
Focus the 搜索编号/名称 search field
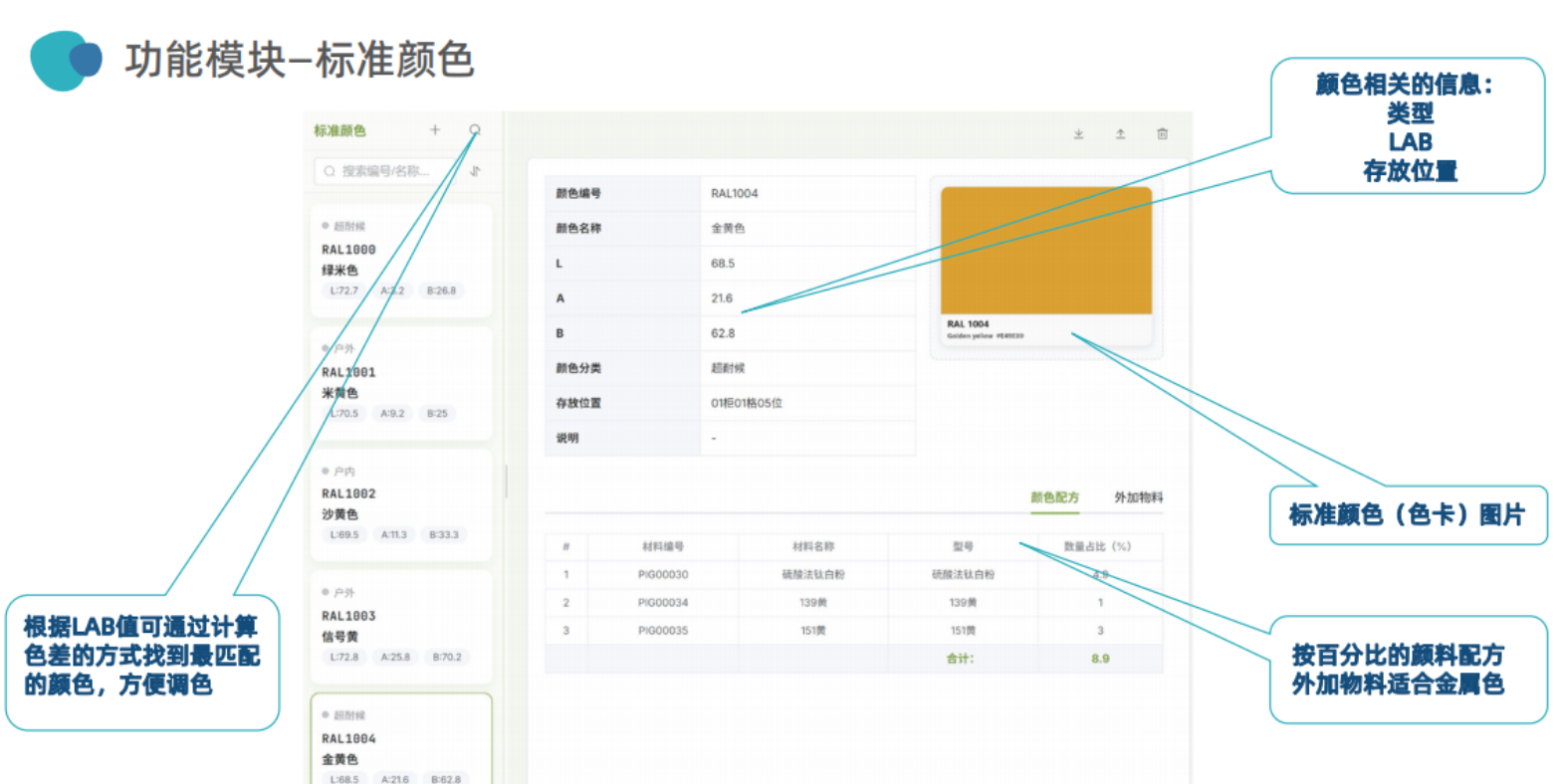point(386,171)
